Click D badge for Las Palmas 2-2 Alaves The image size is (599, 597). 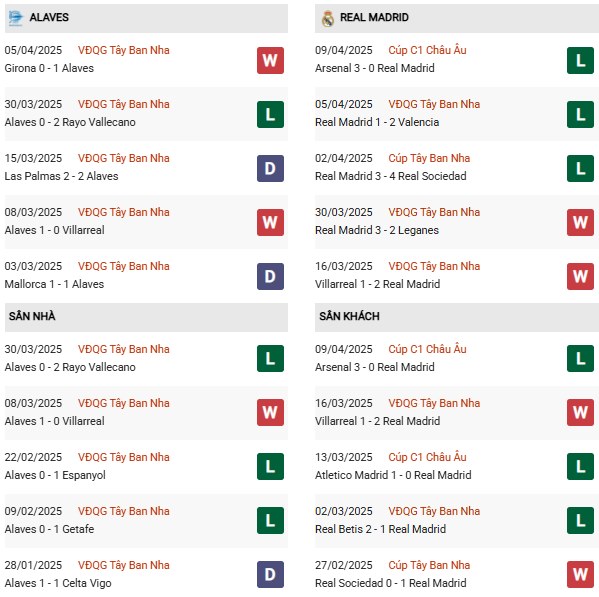pyautogui.click(x=270, y=168)
